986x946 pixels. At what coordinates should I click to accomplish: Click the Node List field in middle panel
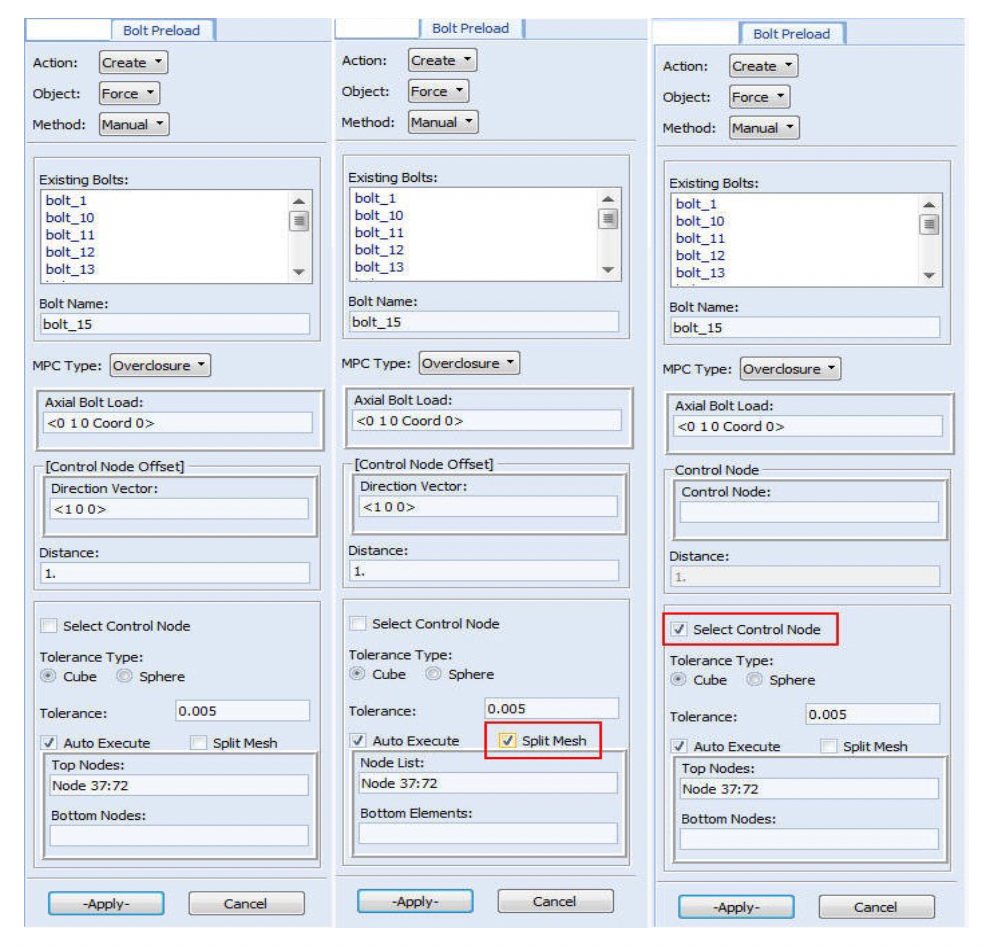tap(488, 783)
